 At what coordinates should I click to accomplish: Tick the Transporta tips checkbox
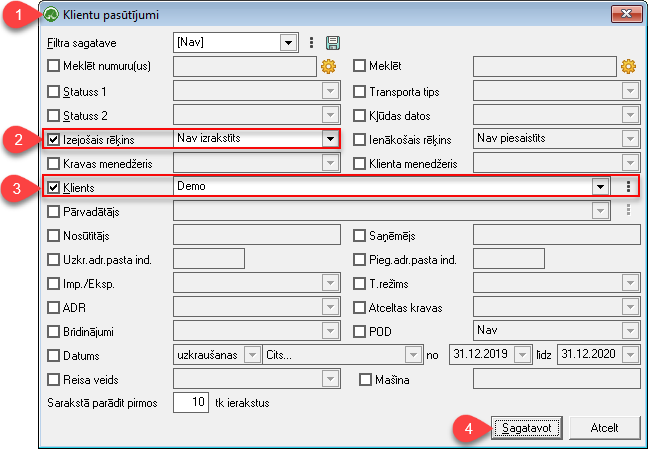point(360,92)
